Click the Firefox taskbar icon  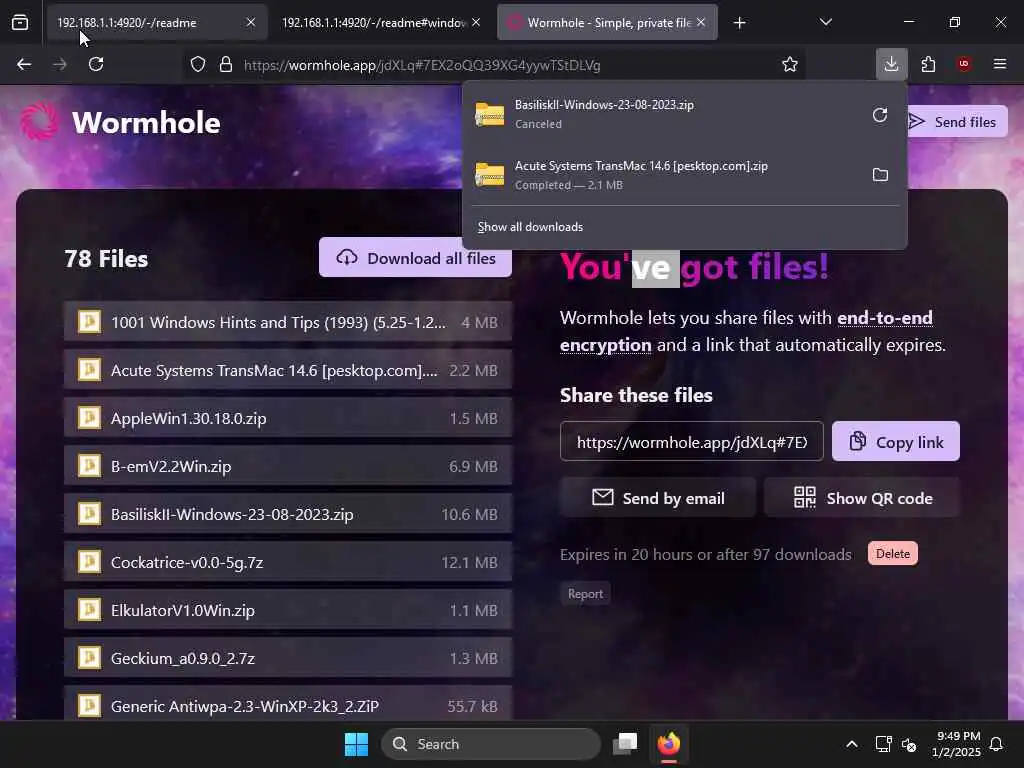pyautogui.click(x=669, y=744)
